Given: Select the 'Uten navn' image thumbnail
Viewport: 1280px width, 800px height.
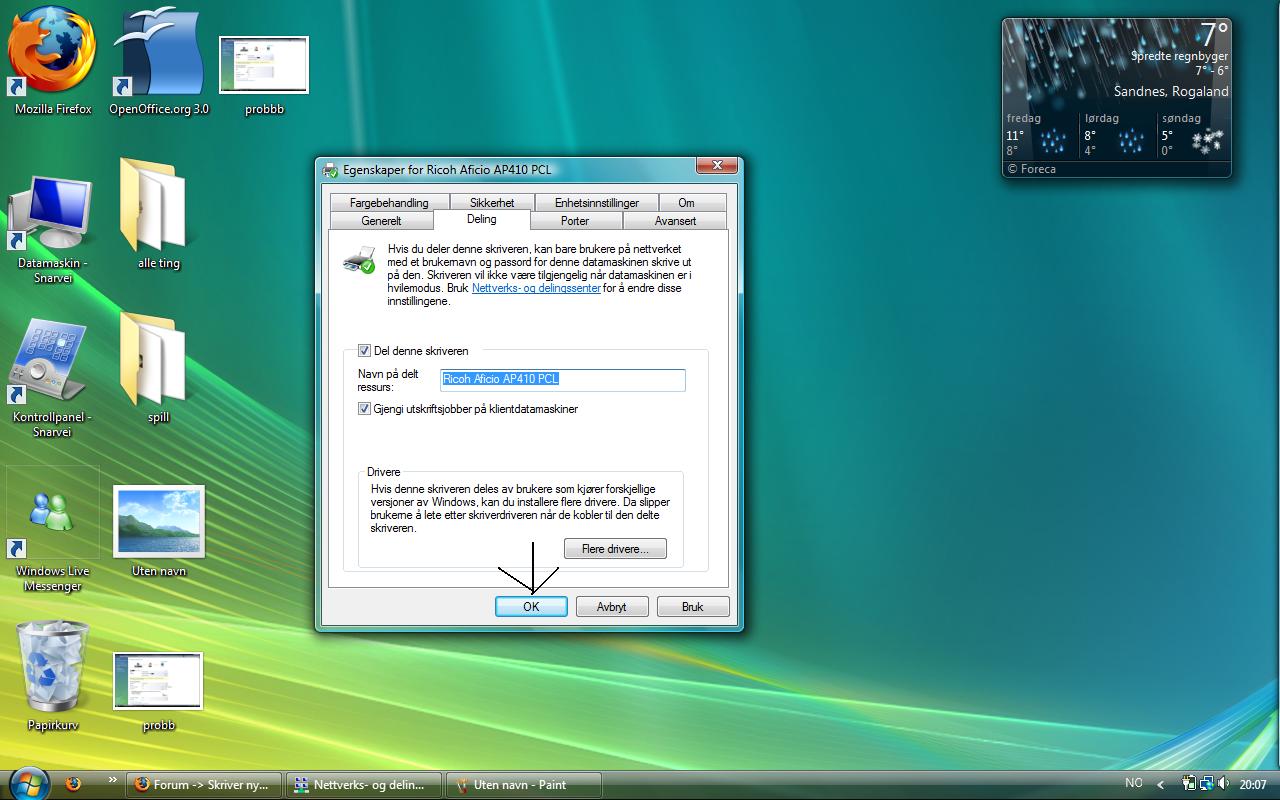Looking at the screenshot, I should [x=159, y=521].
